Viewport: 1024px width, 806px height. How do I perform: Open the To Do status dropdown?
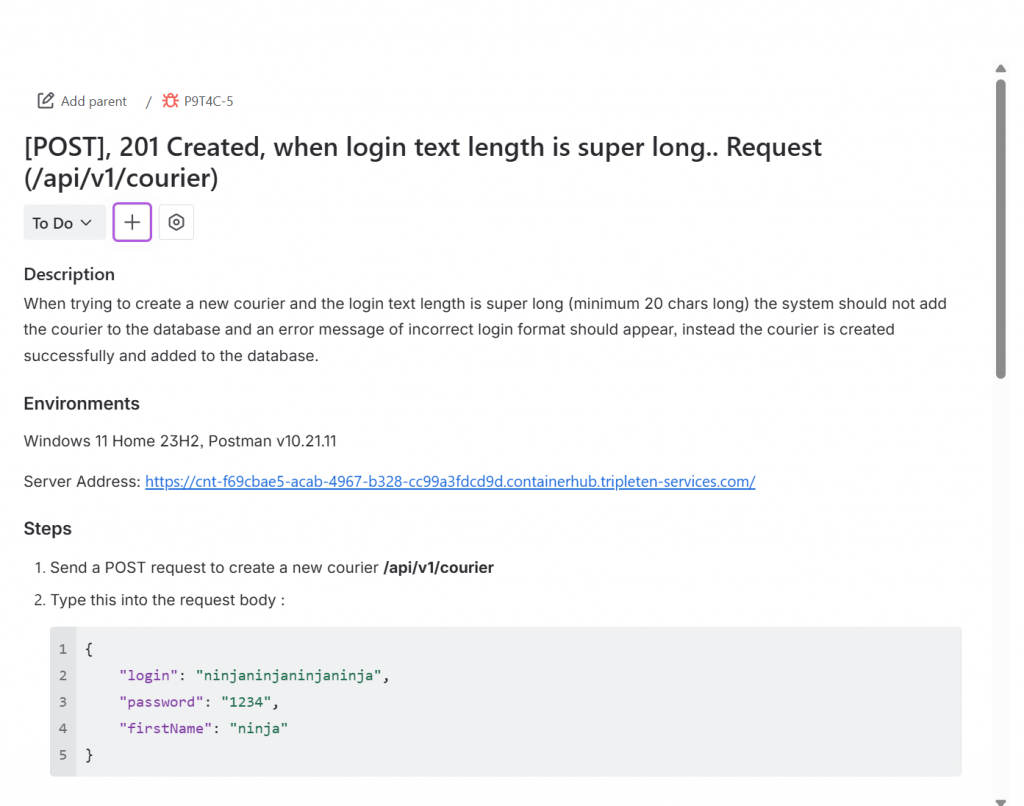coord(64,223)
